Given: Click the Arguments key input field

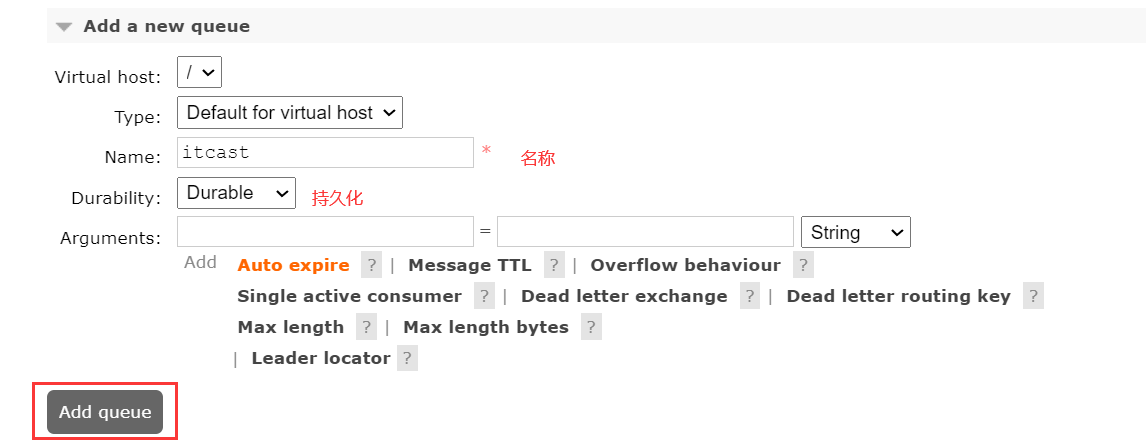Looking at the screenshot, I should [x=325, y=232].
